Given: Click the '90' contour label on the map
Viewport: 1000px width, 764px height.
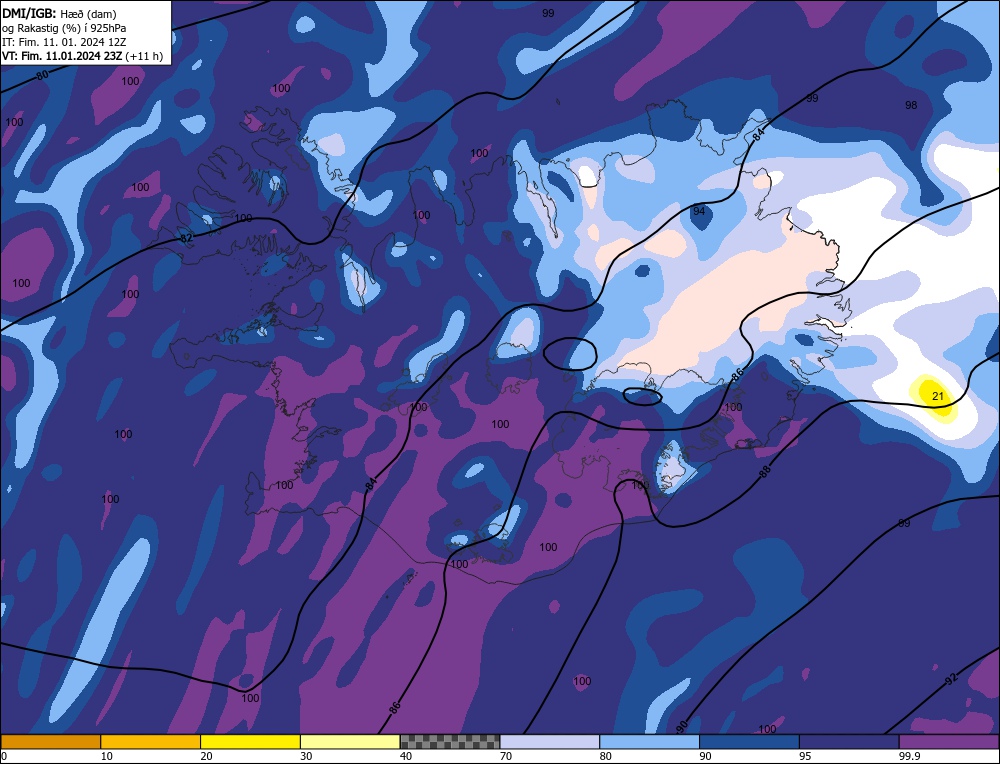Looking at the screenshot, I should click(682, 726).
